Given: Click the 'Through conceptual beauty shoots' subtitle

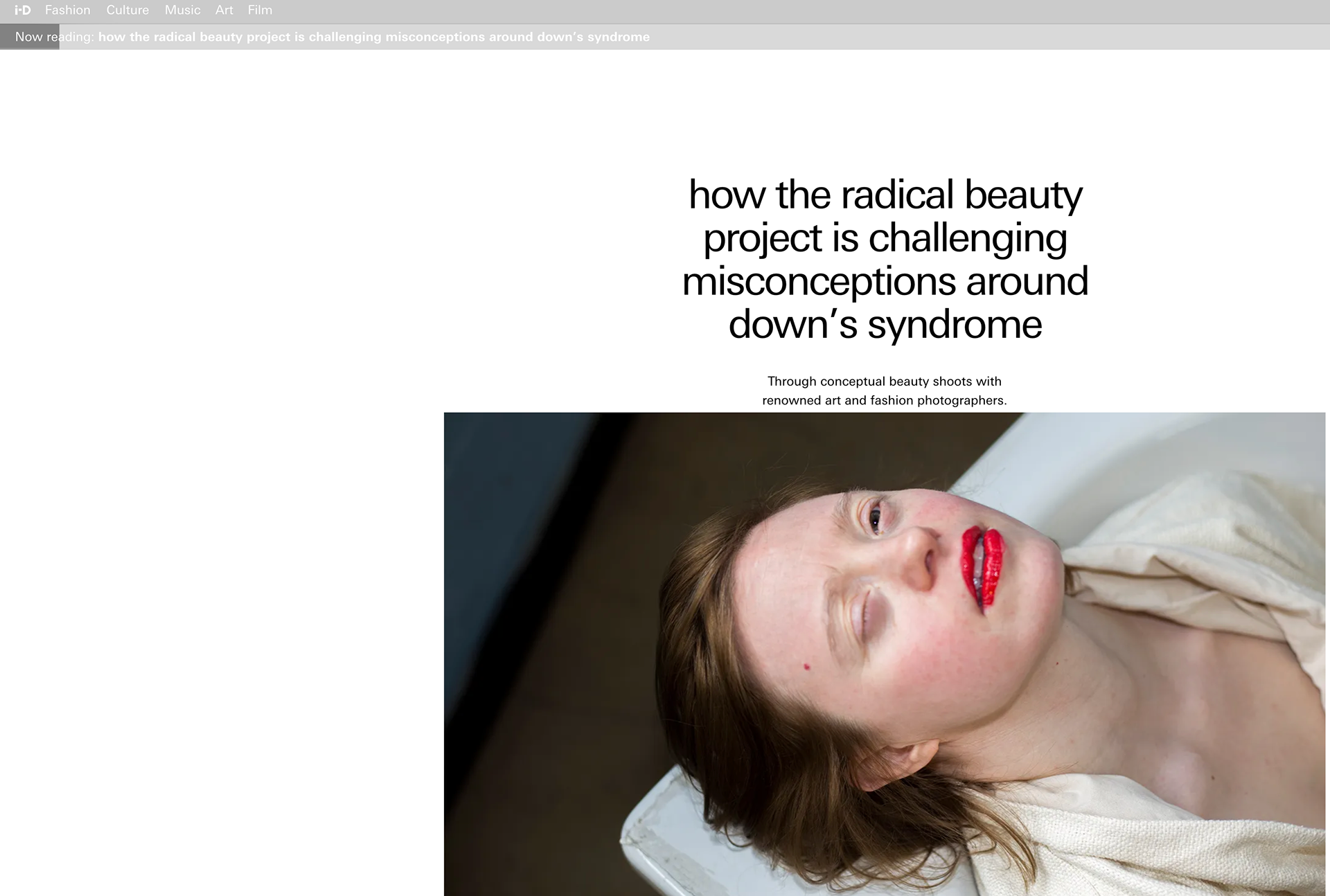Looking at the screenshot, I should coord(884,381).
